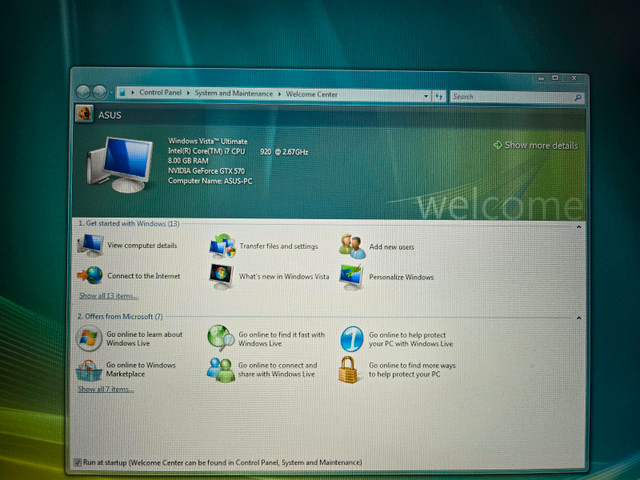Click the green arrow beside Show more details
This screenshot has width=640, height=480.
coord(497,144)
